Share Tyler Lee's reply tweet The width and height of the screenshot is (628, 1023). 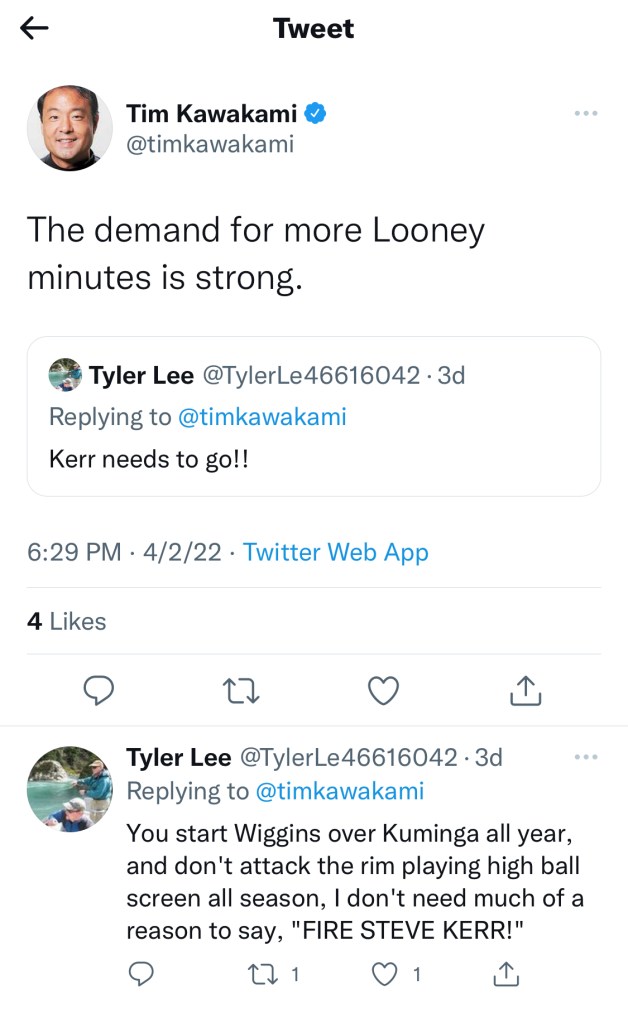506,973
